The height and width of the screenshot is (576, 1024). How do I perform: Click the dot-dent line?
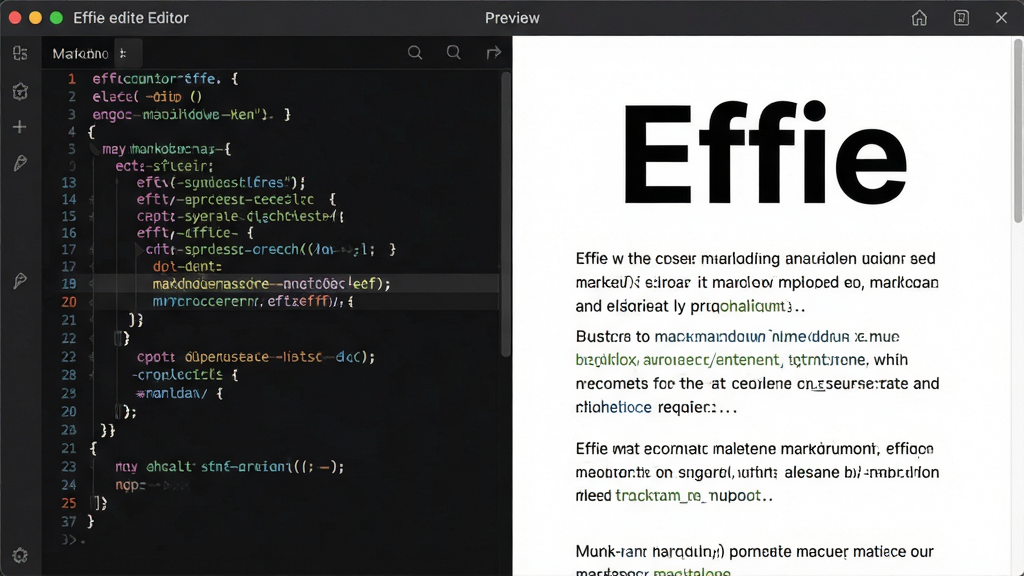tap(187, 266)
